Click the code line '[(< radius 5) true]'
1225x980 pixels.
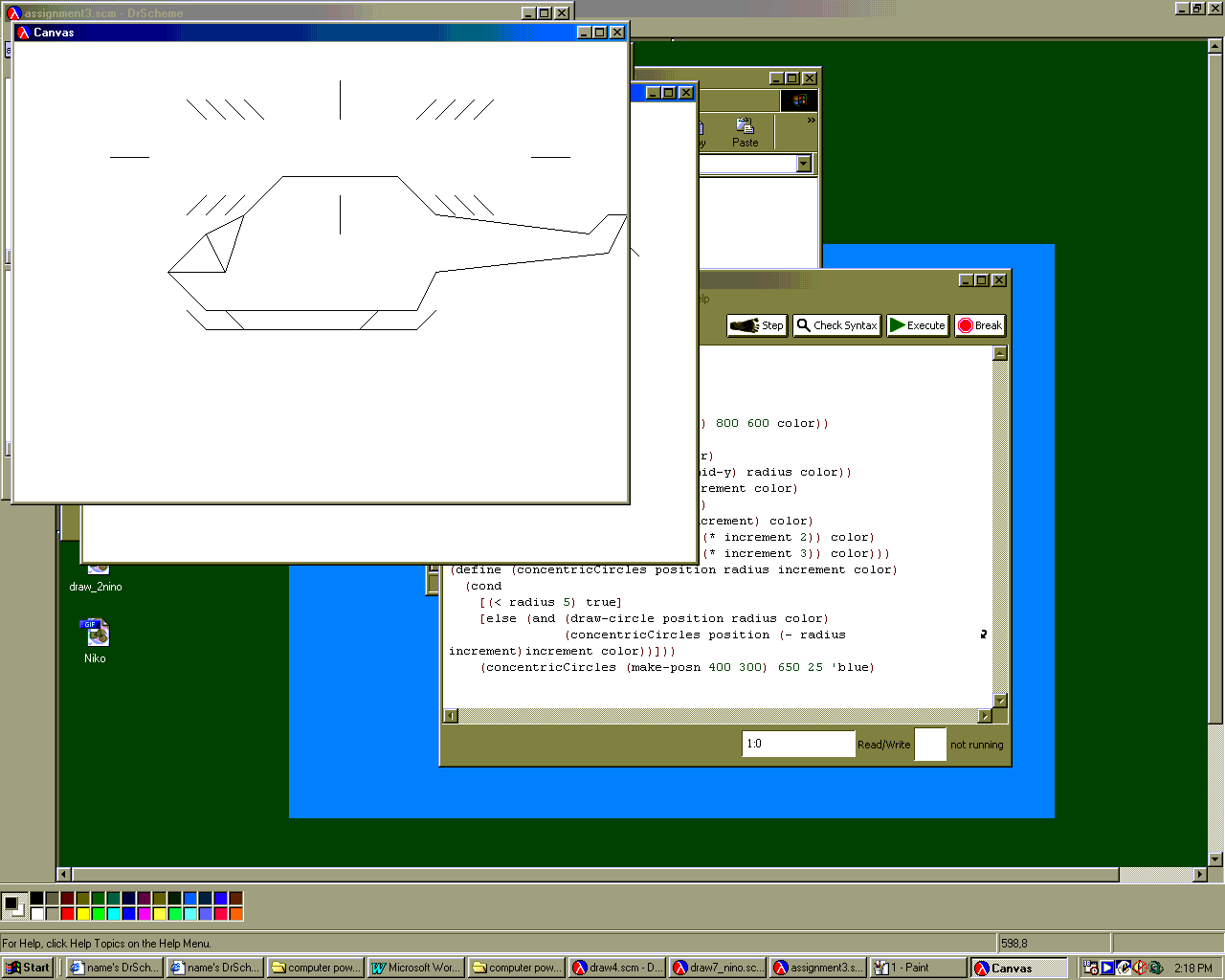coord(550,602)
